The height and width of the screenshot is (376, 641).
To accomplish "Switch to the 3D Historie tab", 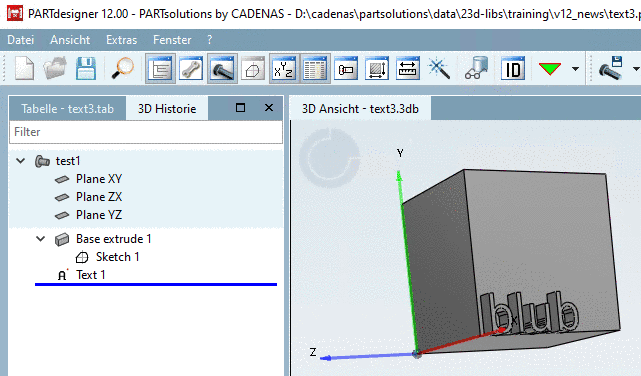I will click(x=167, y=109).
